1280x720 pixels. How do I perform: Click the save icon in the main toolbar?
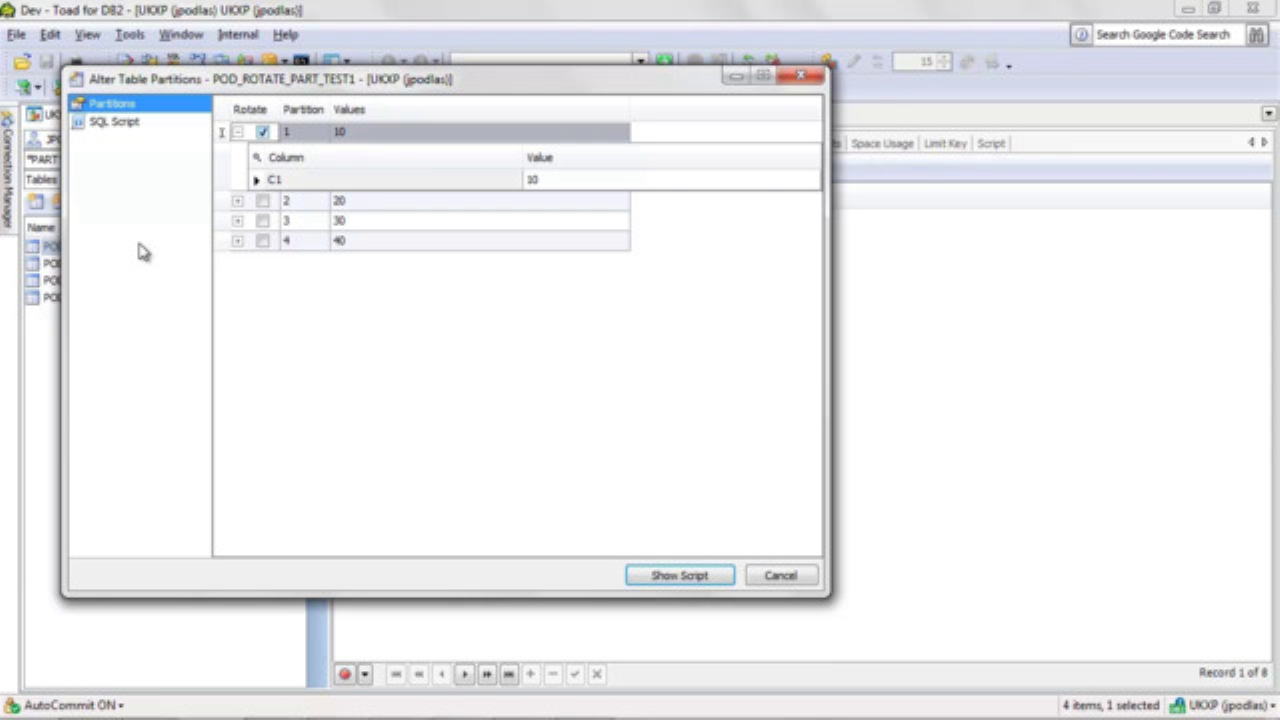point(47,62)
